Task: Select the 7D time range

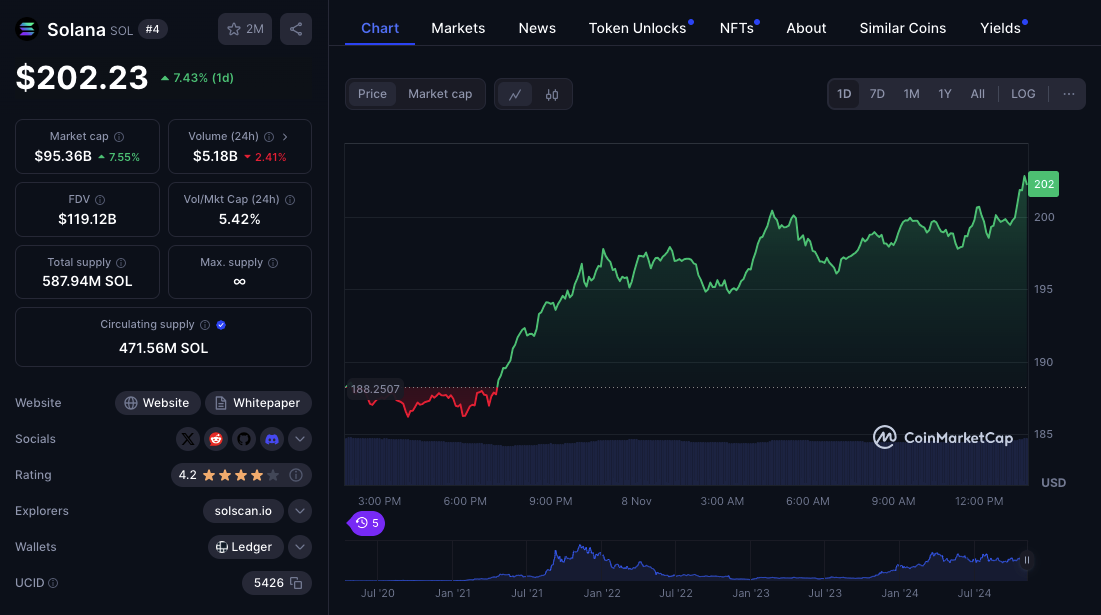Action: coord(877,94)
